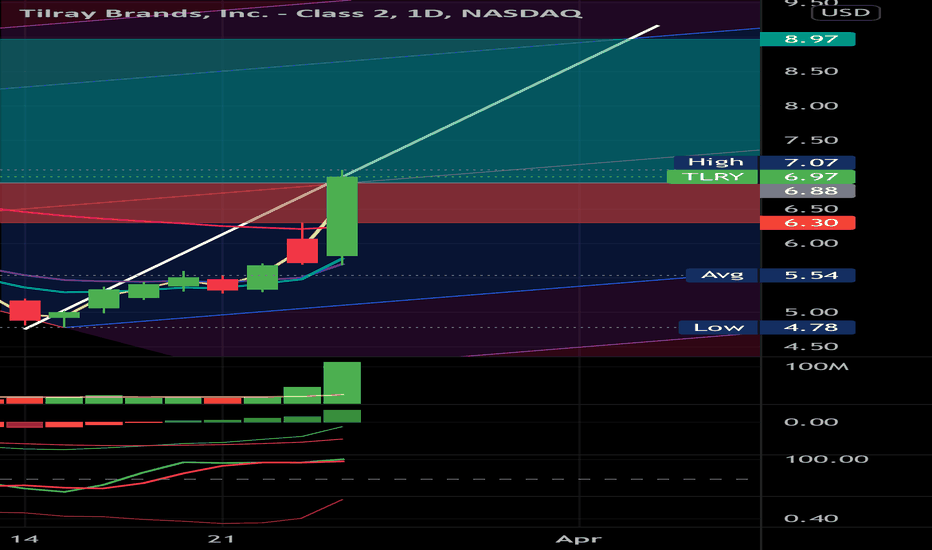The image size is (932, 550).
Task: Click the 8.50 price axis value
Action: pyautogui.click(x=811, y=71)
